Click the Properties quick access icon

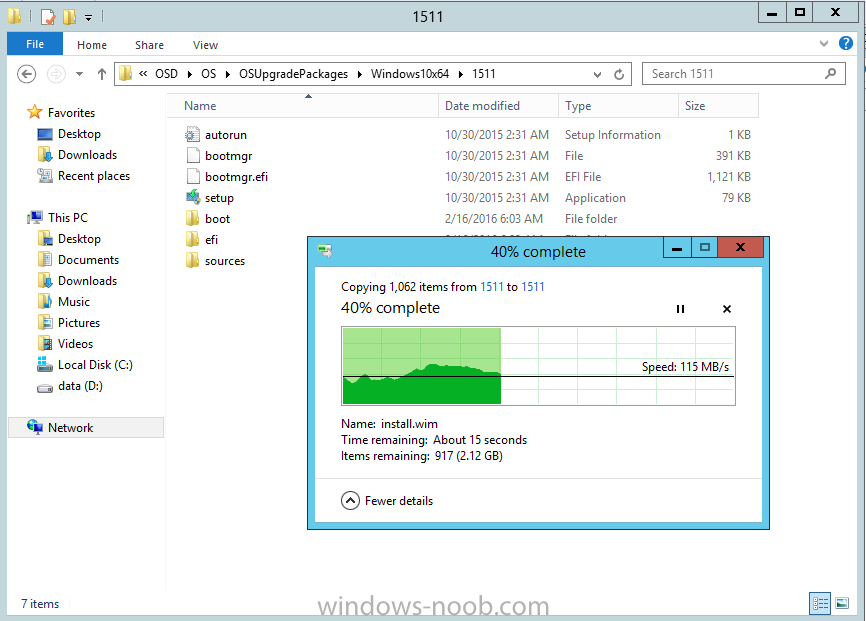coord(48,17)
